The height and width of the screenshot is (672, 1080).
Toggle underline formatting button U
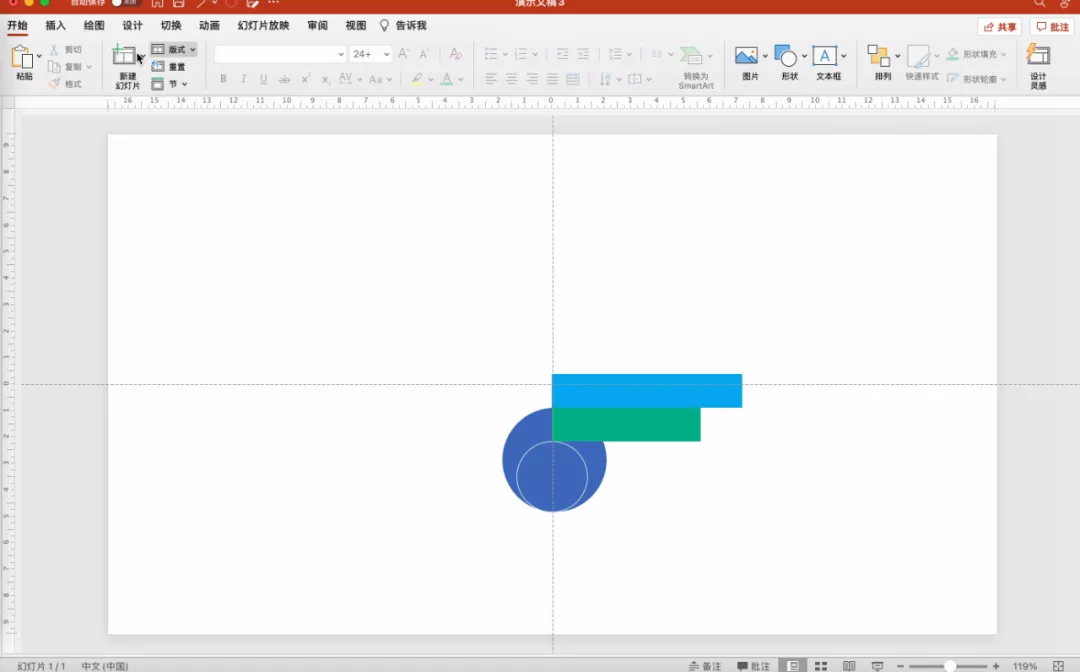[263, 79]
